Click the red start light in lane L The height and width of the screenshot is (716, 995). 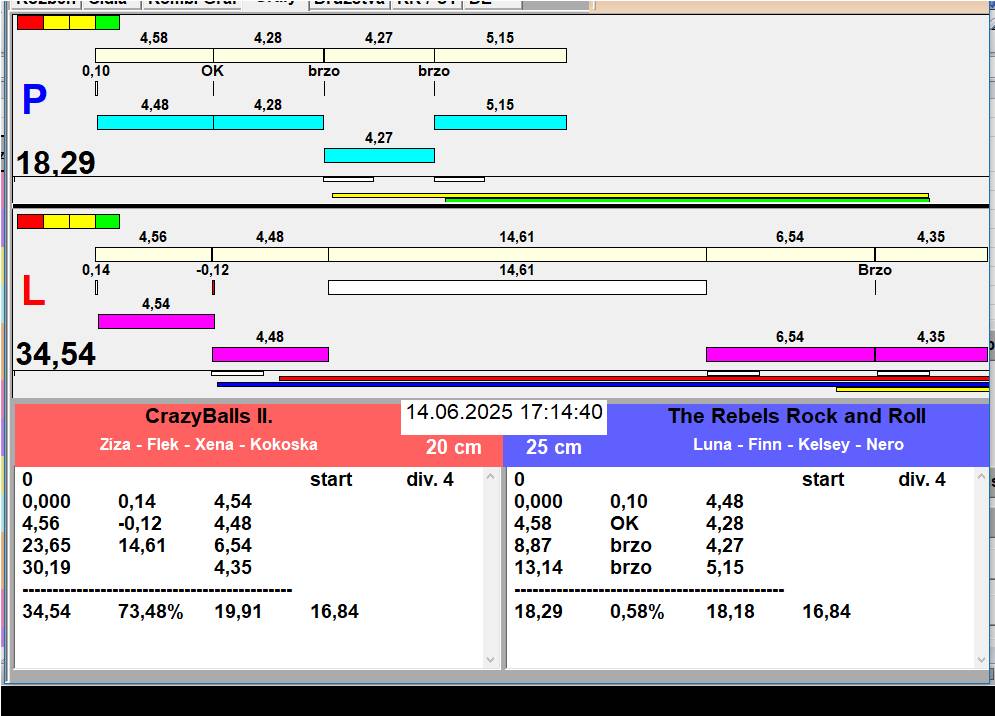coord(30,221)
